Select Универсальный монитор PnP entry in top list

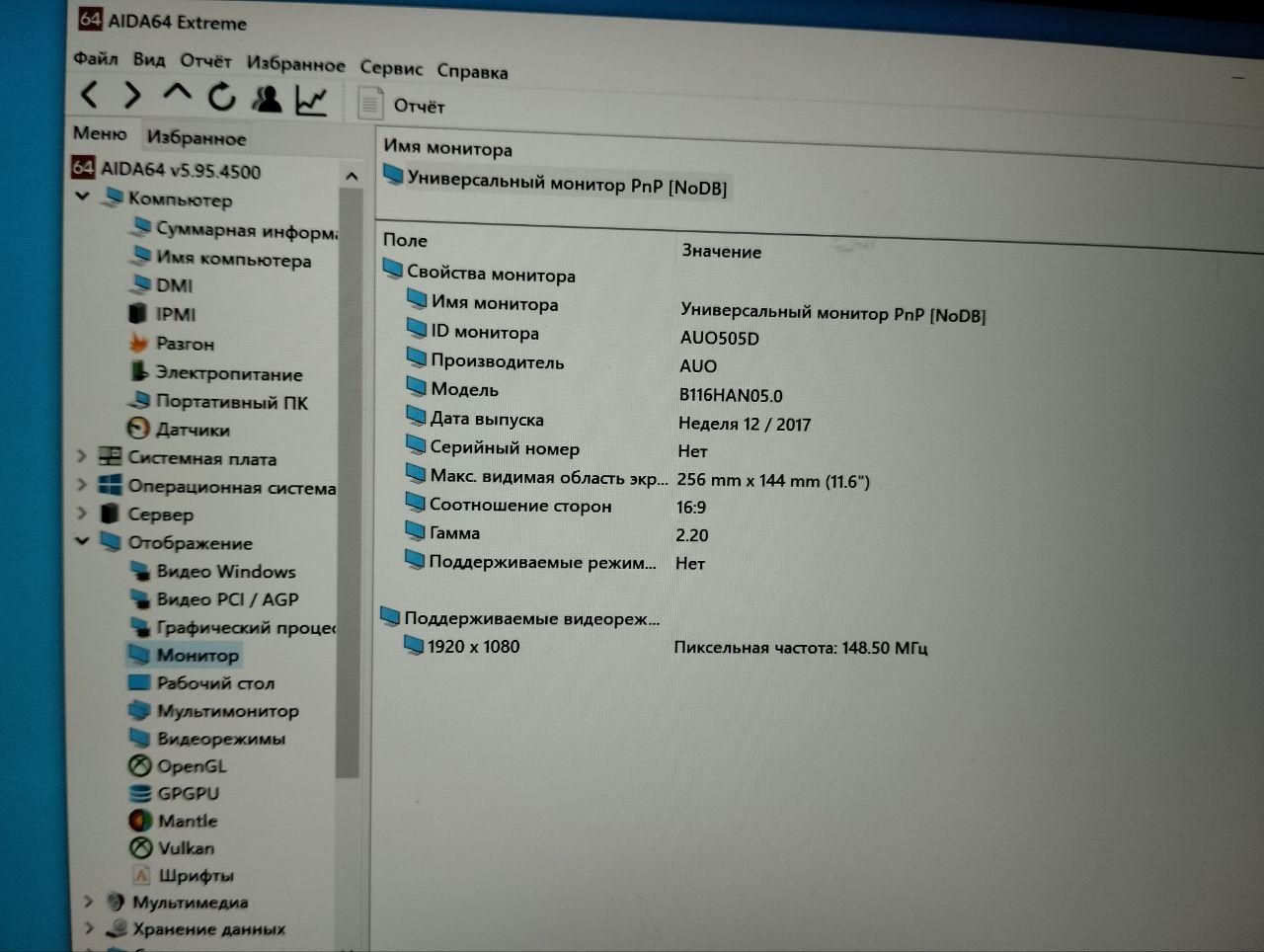(555, 183)
